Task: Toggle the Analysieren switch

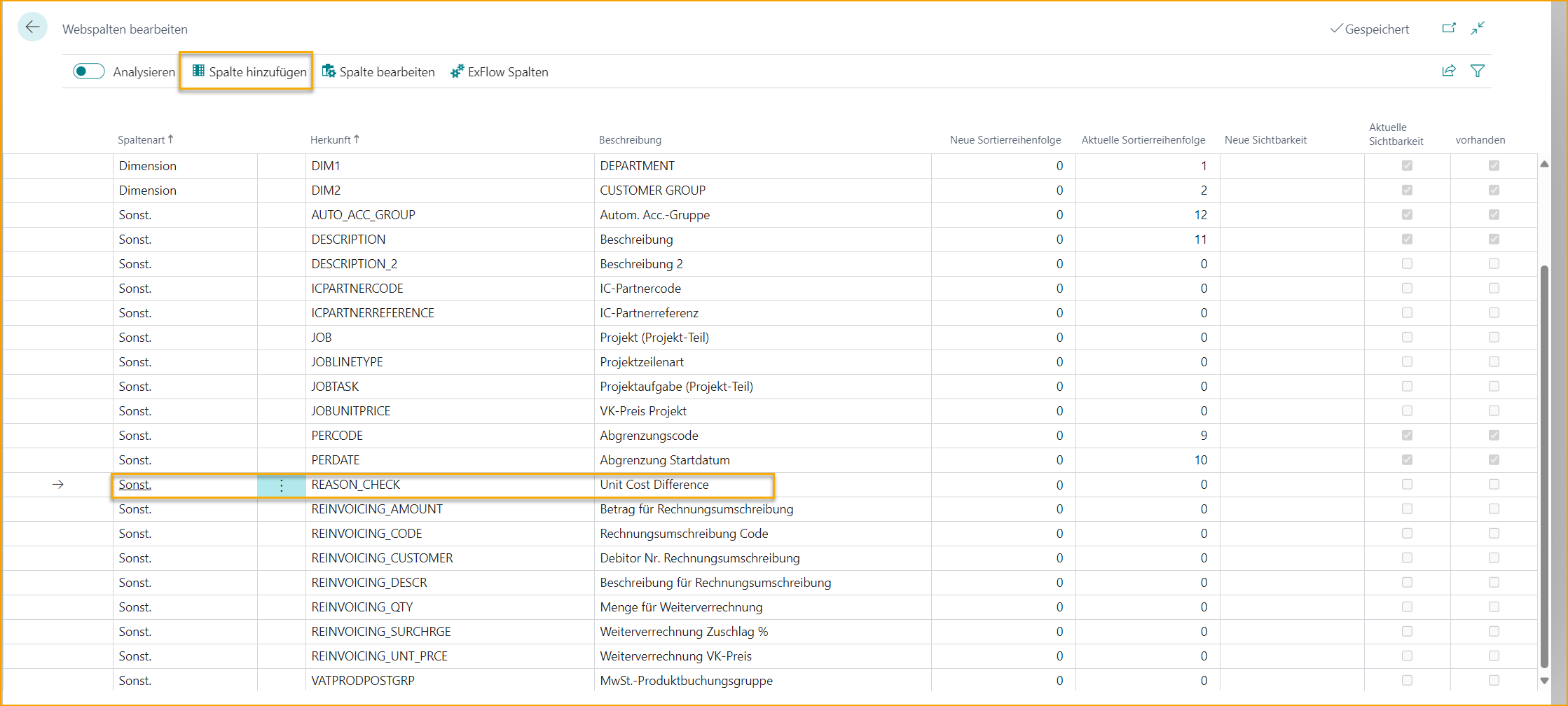Action: click(89, 71)
